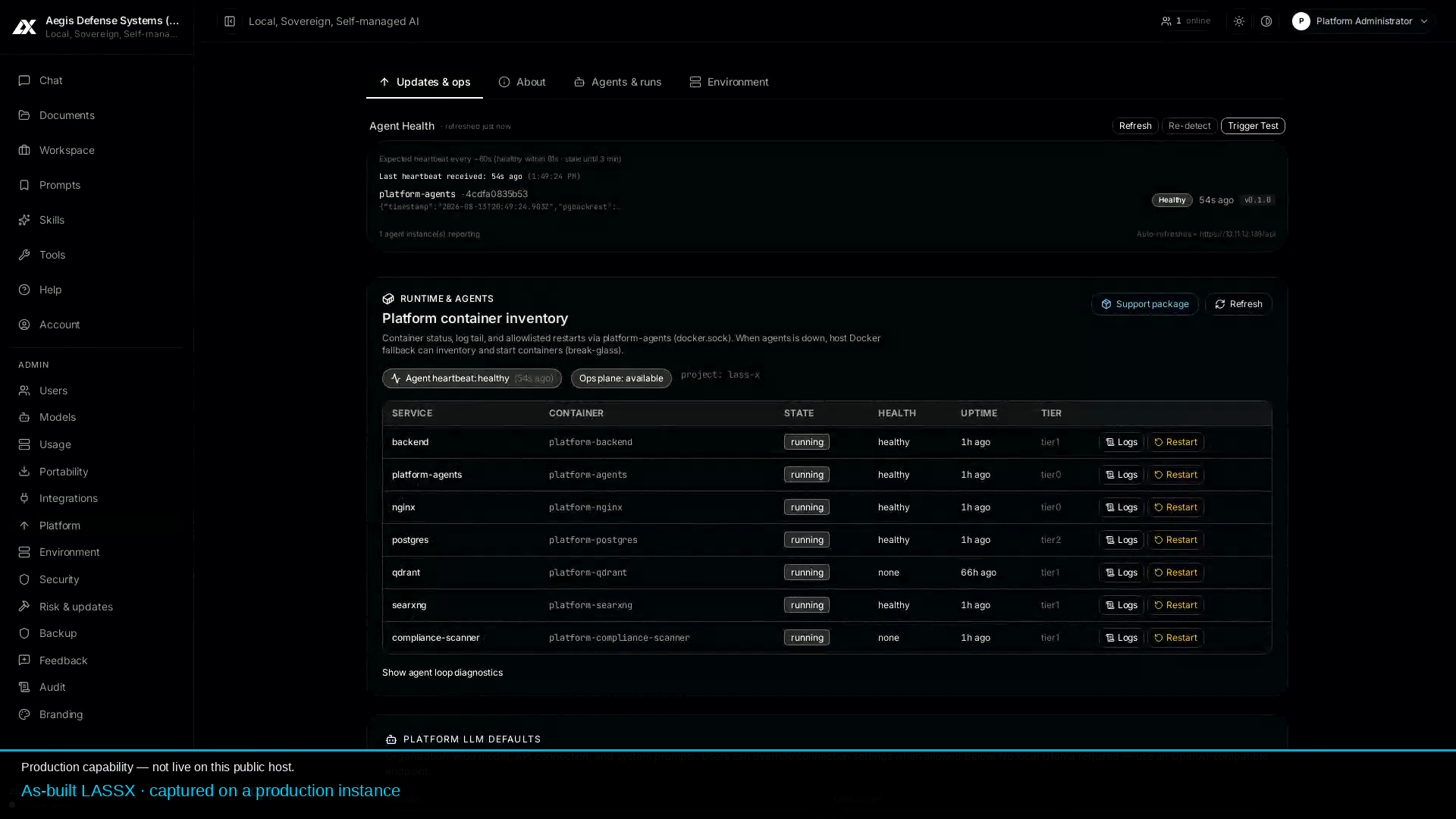The height and width of the screenshot is (819, 1456).
Task: Open Audit admin page
Action: pos(96,687)
